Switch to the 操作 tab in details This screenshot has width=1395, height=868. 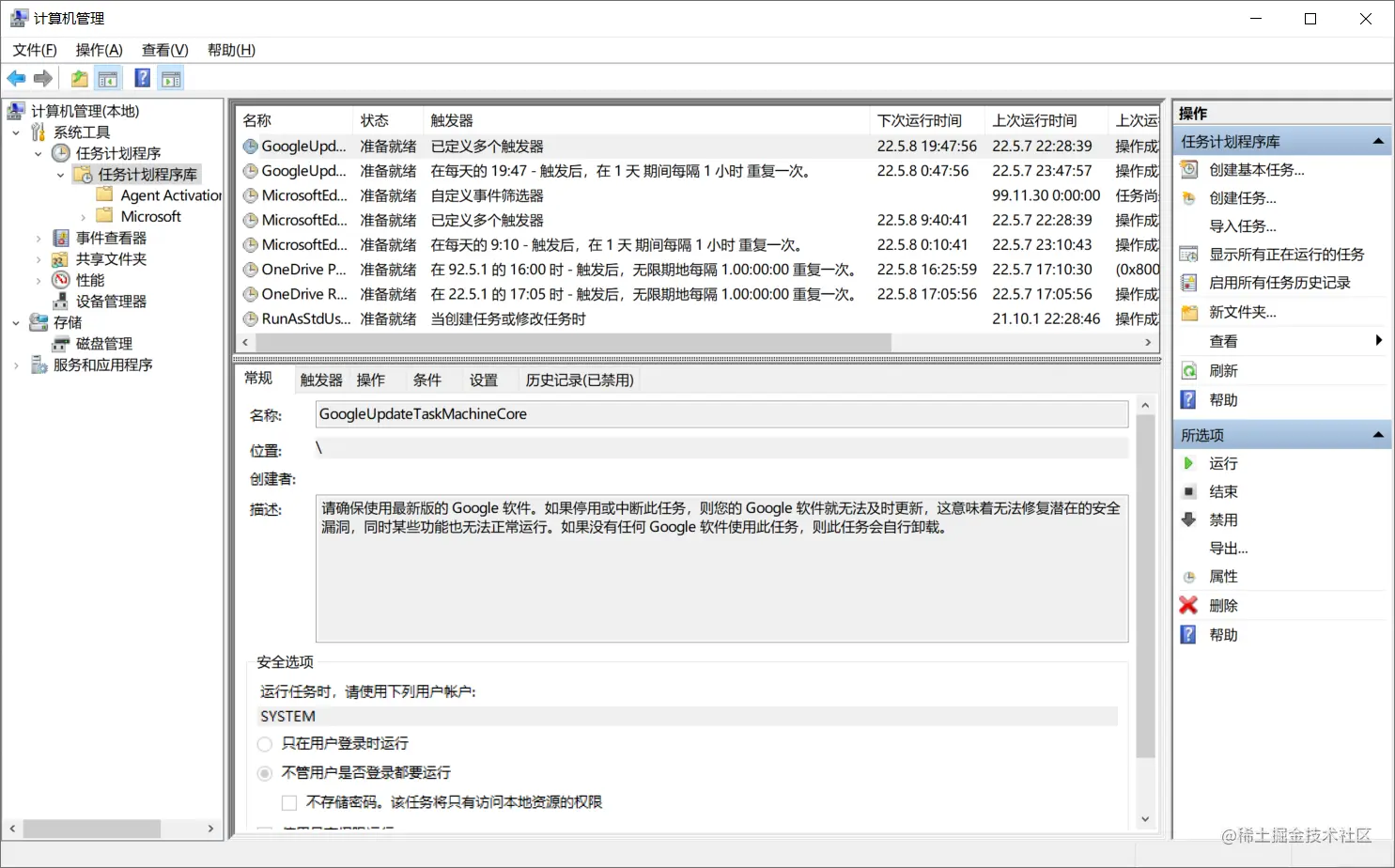tap(371, 380)
